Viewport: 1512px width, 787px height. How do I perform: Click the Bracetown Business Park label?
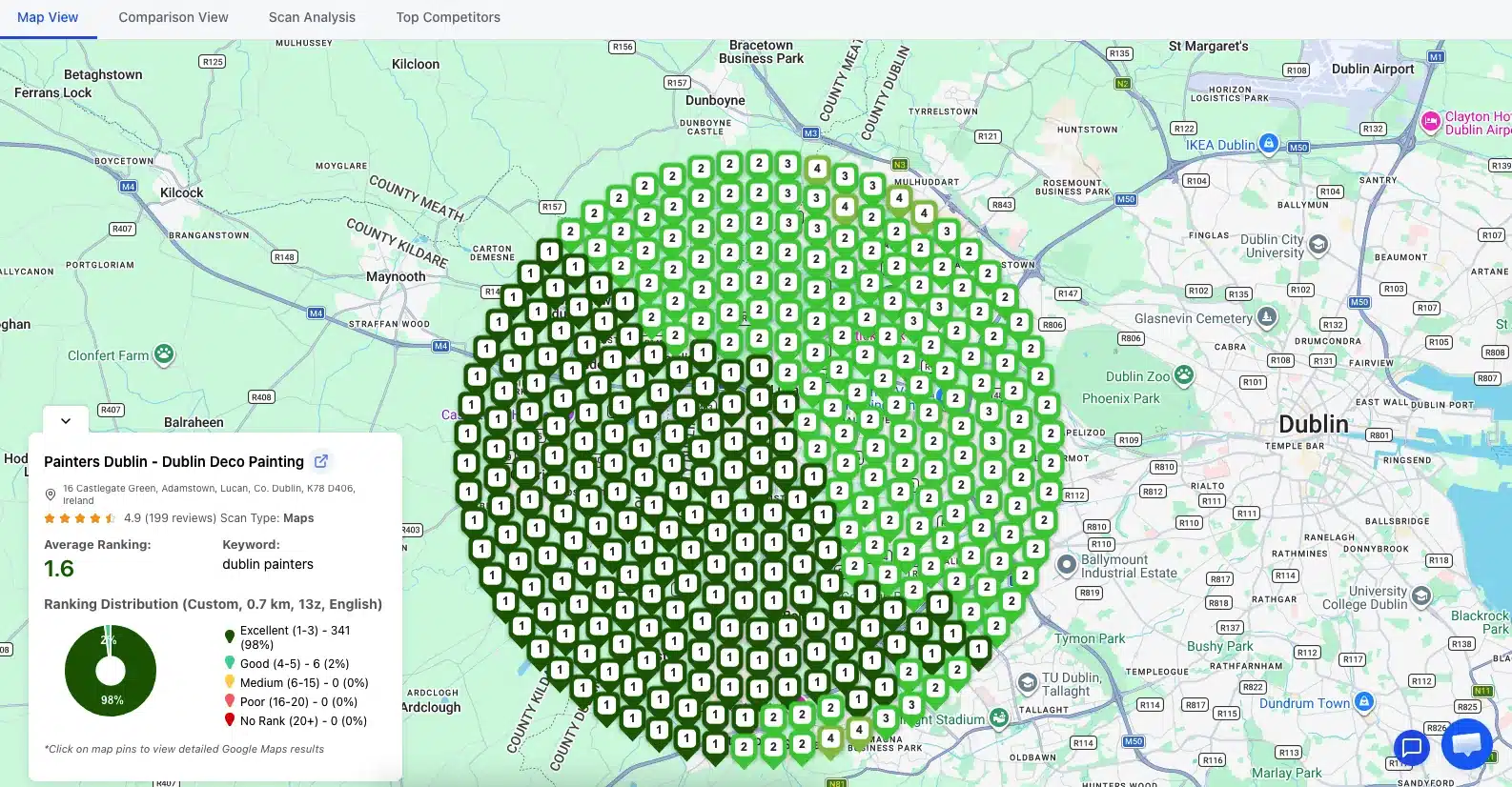point(761,51)
